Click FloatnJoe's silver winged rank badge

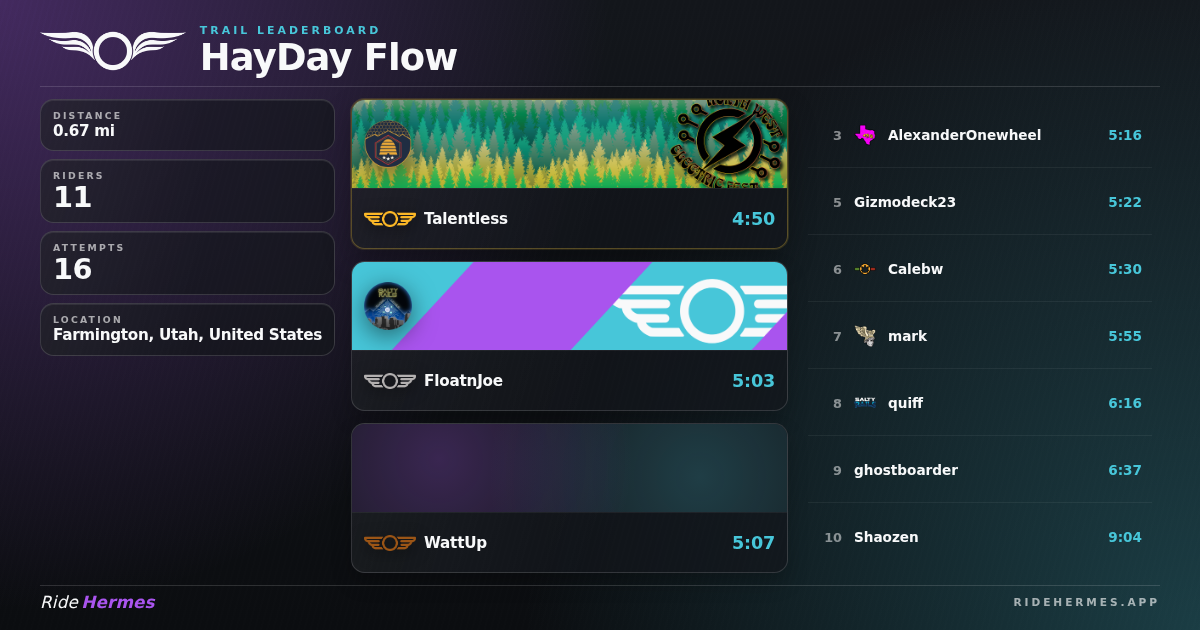(390, 381)
